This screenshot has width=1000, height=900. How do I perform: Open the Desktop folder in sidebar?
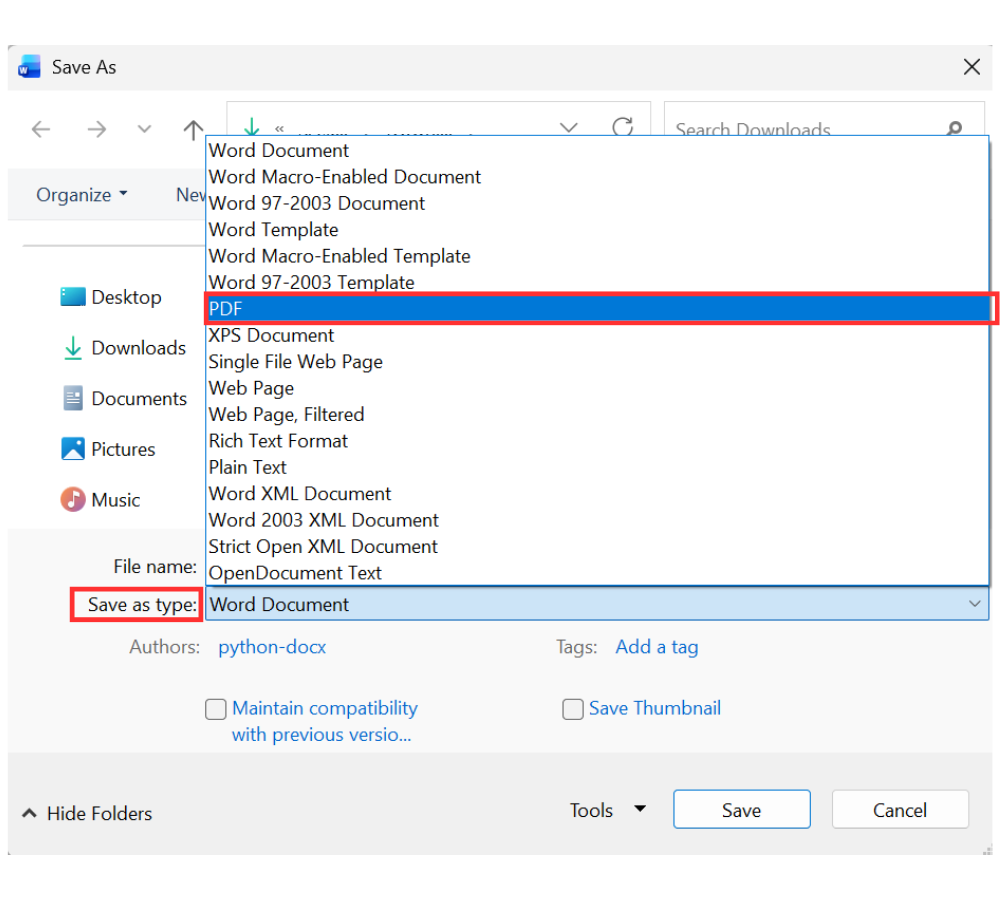tap(111, 297)
